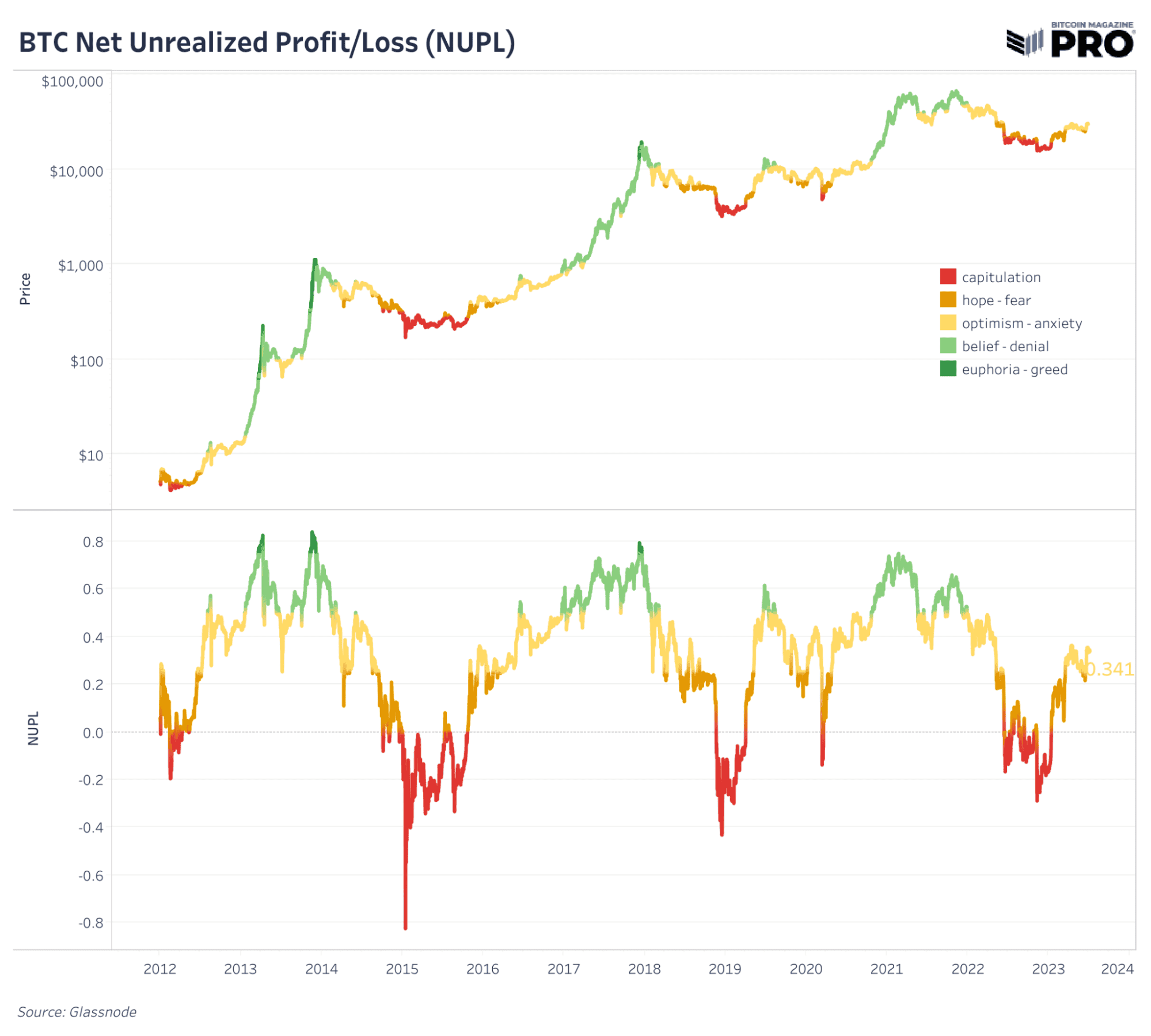Image resolution: width=1151 pixels, height=1036 pixels.
Task: Click the NUPL y-axis title
Action: pyautogui.click(x=33, y=728)
